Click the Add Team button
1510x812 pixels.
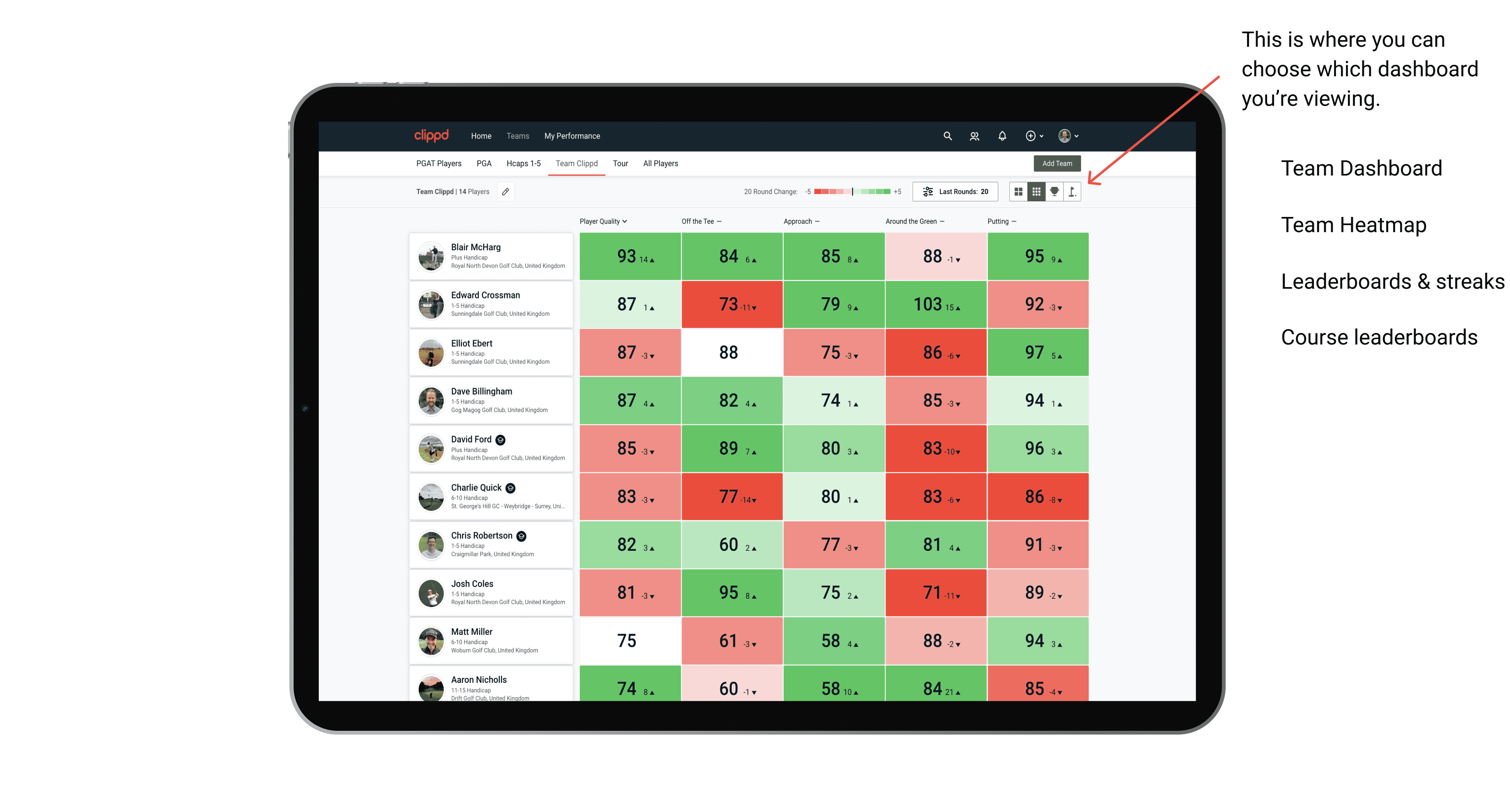pyautogui.click(x=1056, y=163)
